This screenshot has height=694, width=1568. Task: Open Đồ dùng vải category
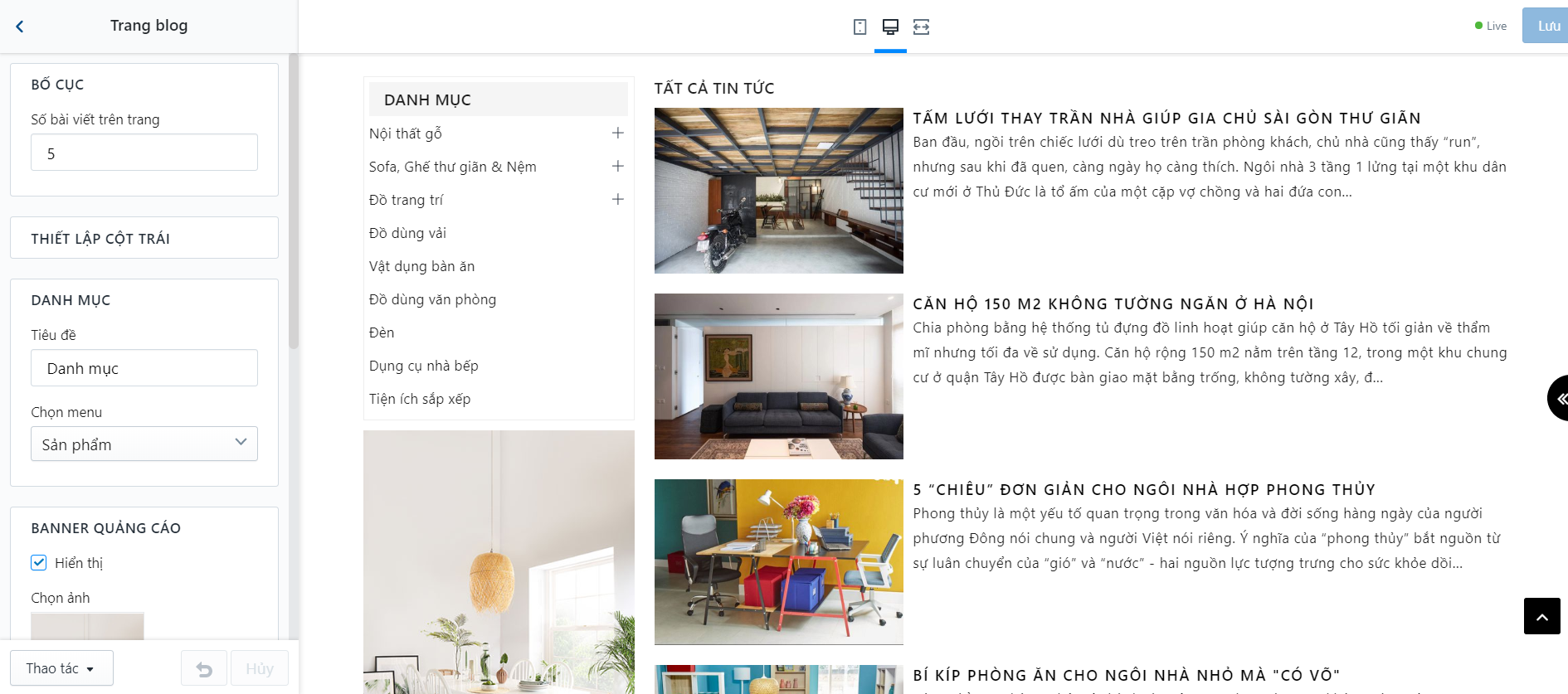click(x=407, y=233)
